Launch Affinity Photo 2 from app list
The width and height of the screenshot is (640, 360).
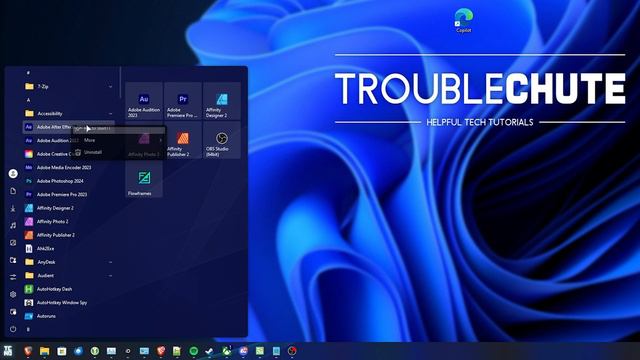[69, 221]
